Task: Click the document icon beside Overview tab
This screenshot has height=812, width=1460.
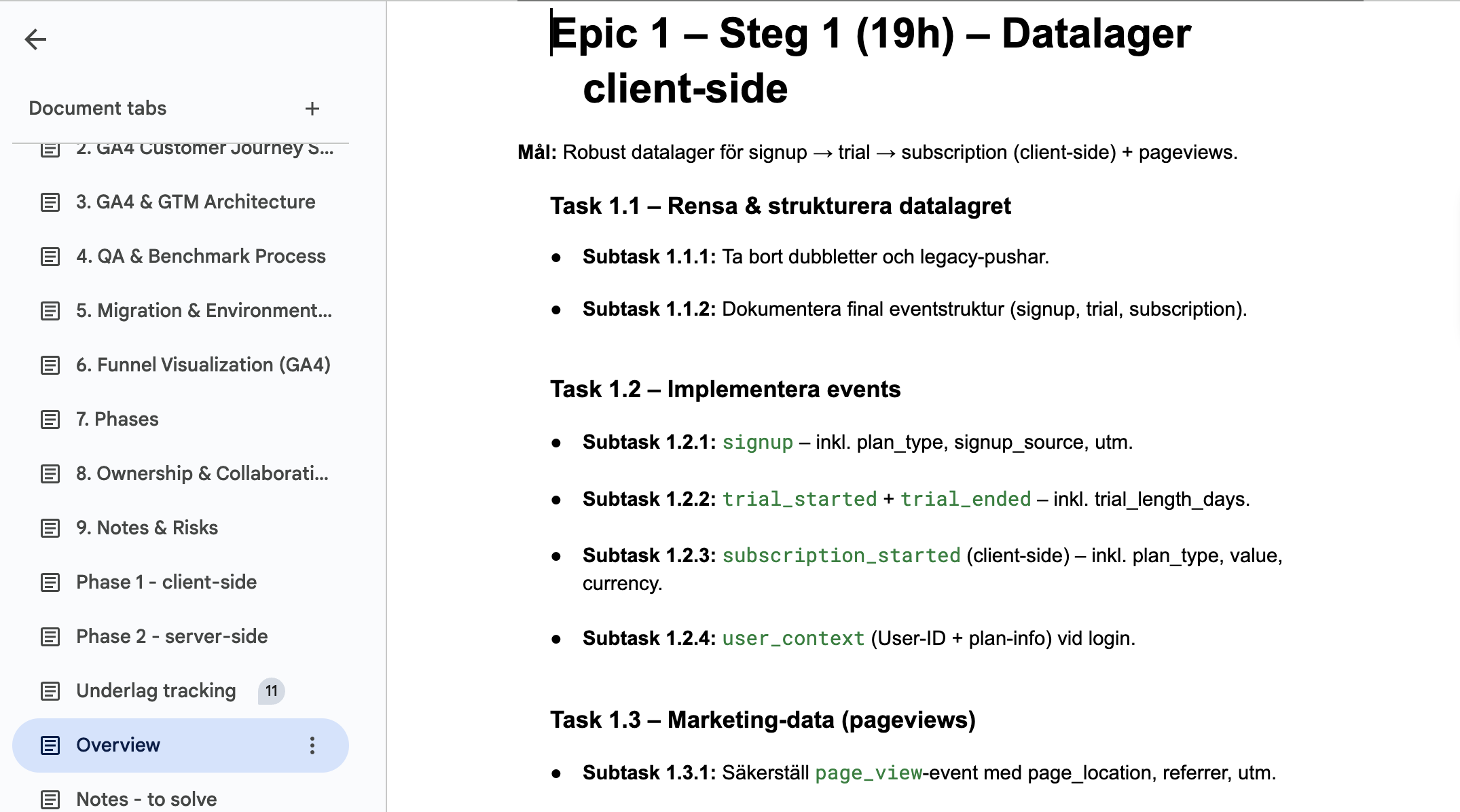Action: pos(51,745)
